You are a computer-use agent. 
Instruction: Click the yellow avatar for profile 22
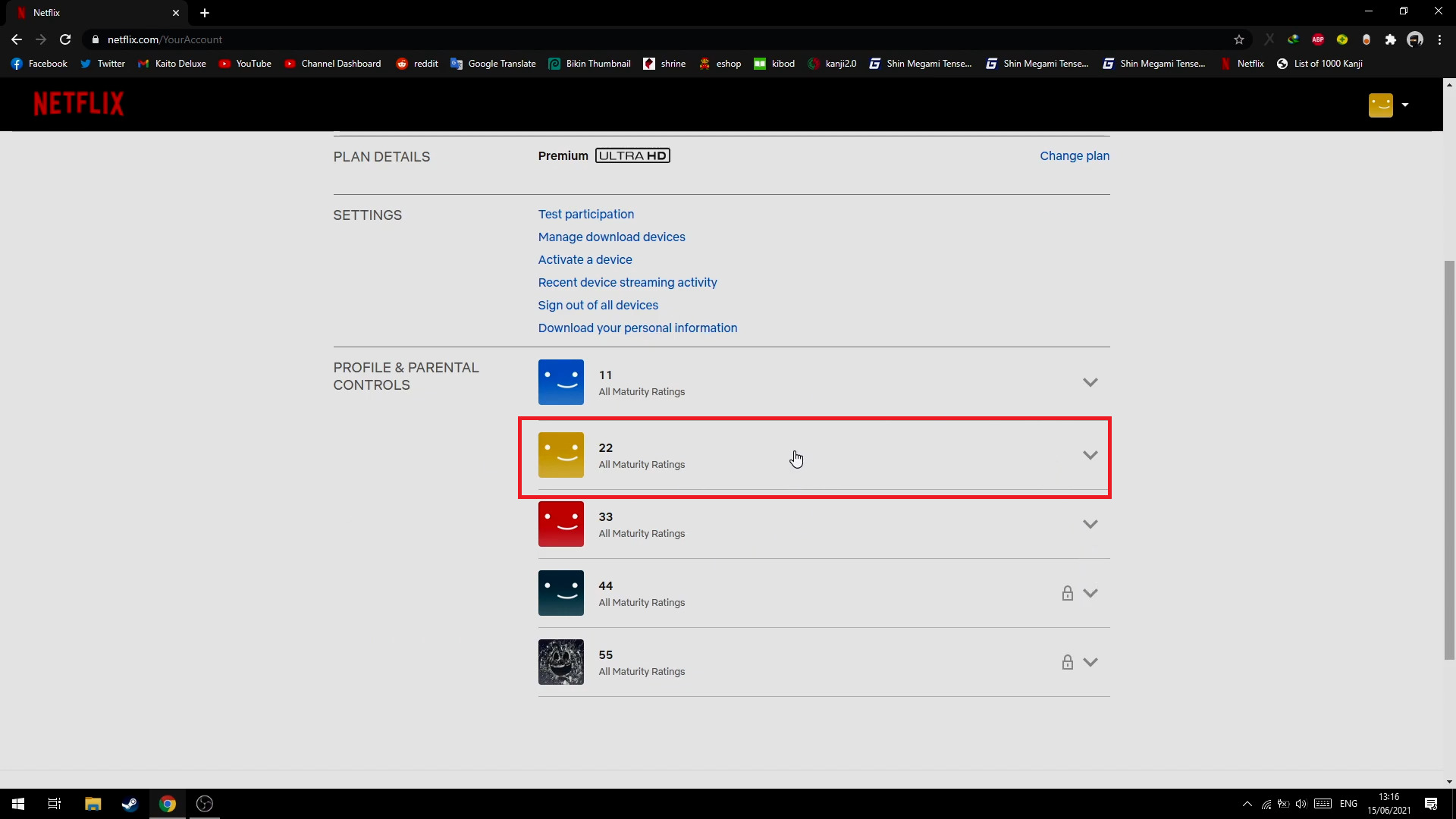click(560, 455)
